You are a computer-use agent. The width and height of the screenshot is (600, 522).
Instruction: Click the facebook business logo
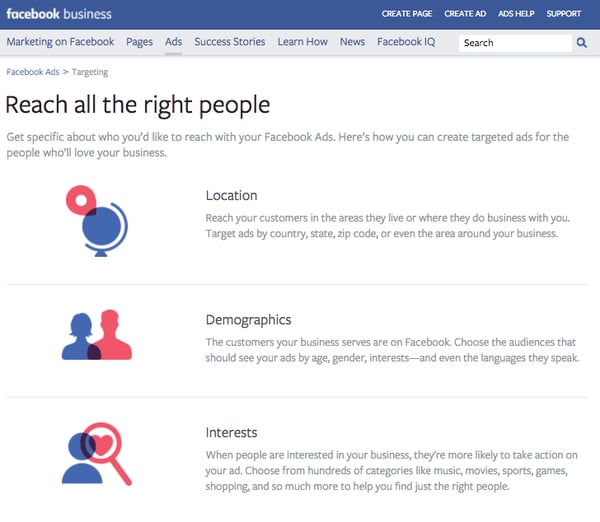(59, 14)
